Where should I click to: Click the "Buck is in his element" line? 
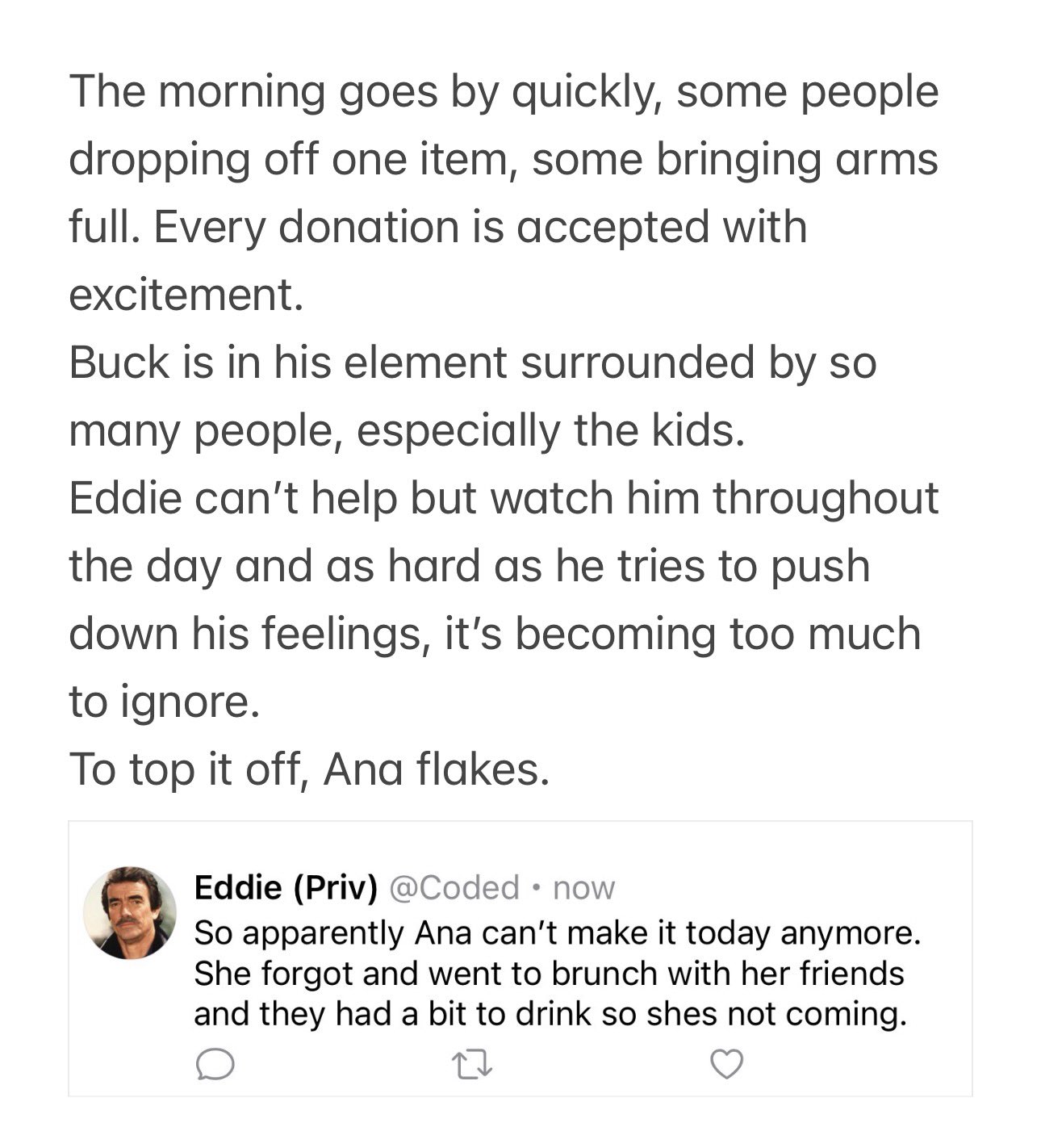(x=473, y=363)
